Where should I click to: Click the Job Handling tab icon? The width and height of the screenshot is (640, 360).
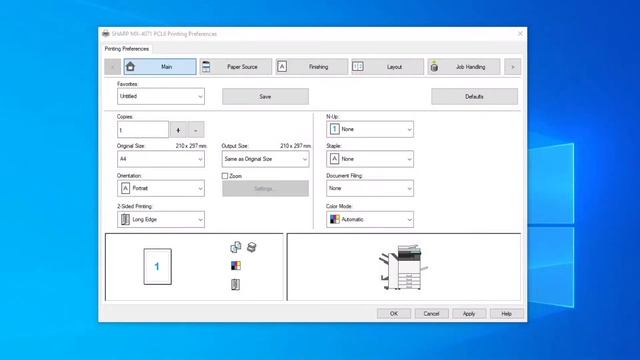(434, 66)
